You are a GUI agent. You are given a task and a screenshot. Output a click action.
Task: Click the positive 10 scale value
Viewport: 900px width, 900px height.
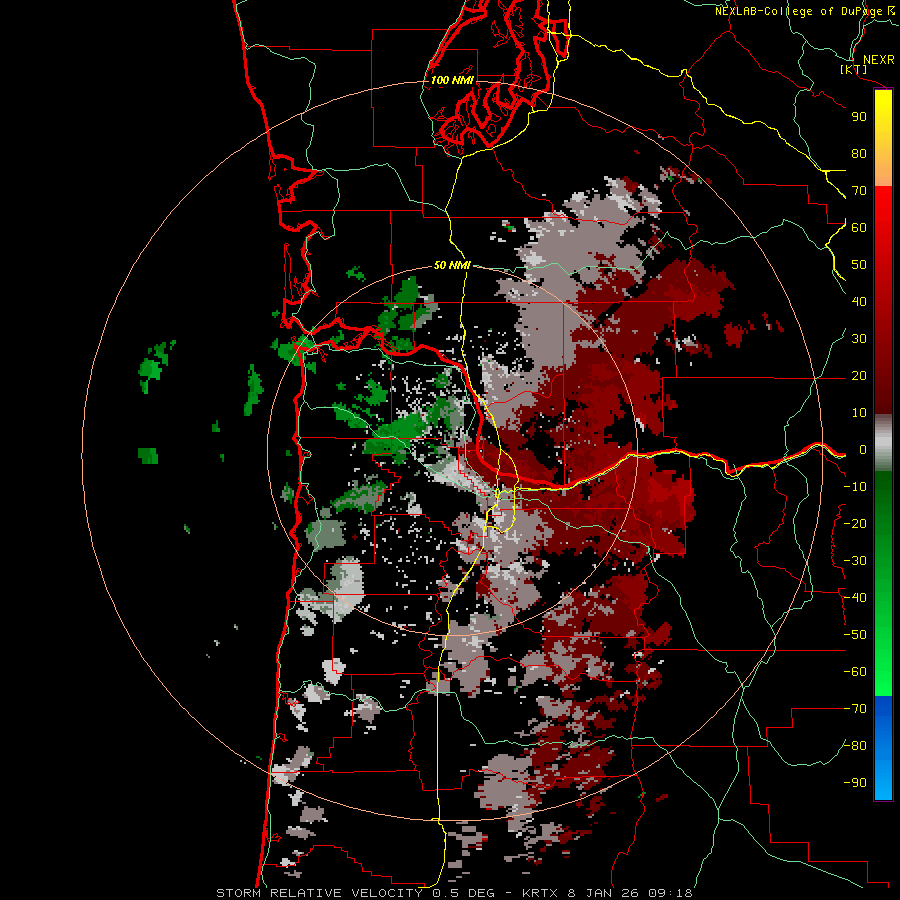(x=859, y=413)
